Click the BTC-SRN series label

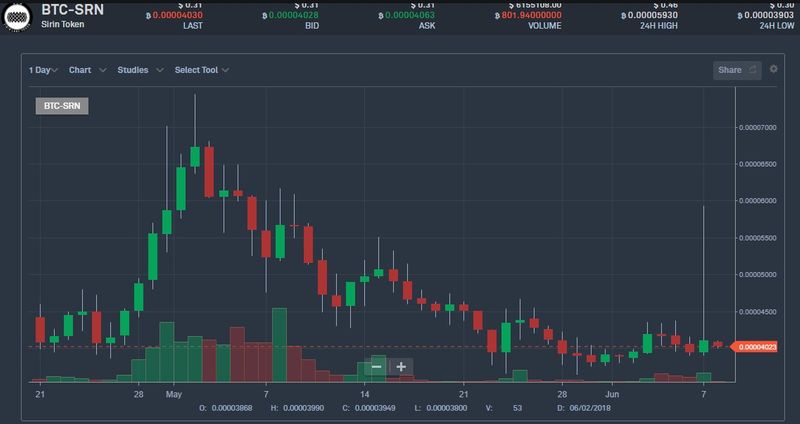click(x=62, y=107)
